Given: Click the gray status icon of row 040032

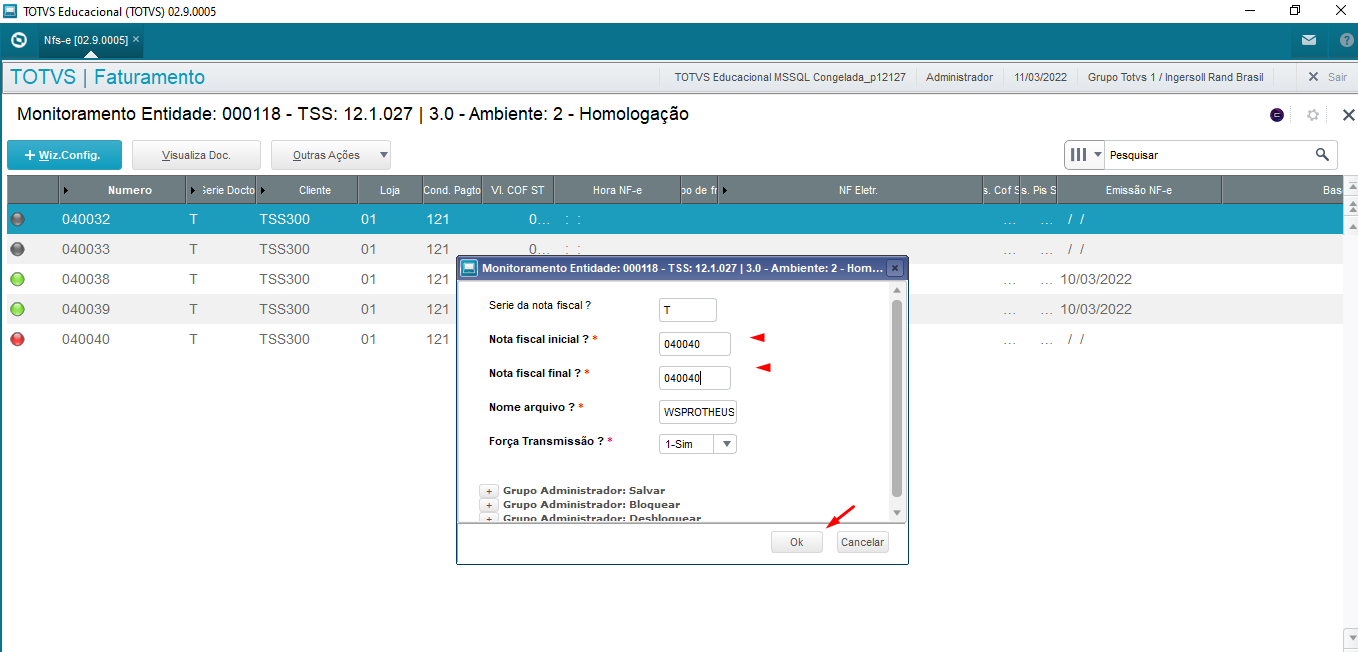Looking at the screenshot, I should [x=17, y=219].
